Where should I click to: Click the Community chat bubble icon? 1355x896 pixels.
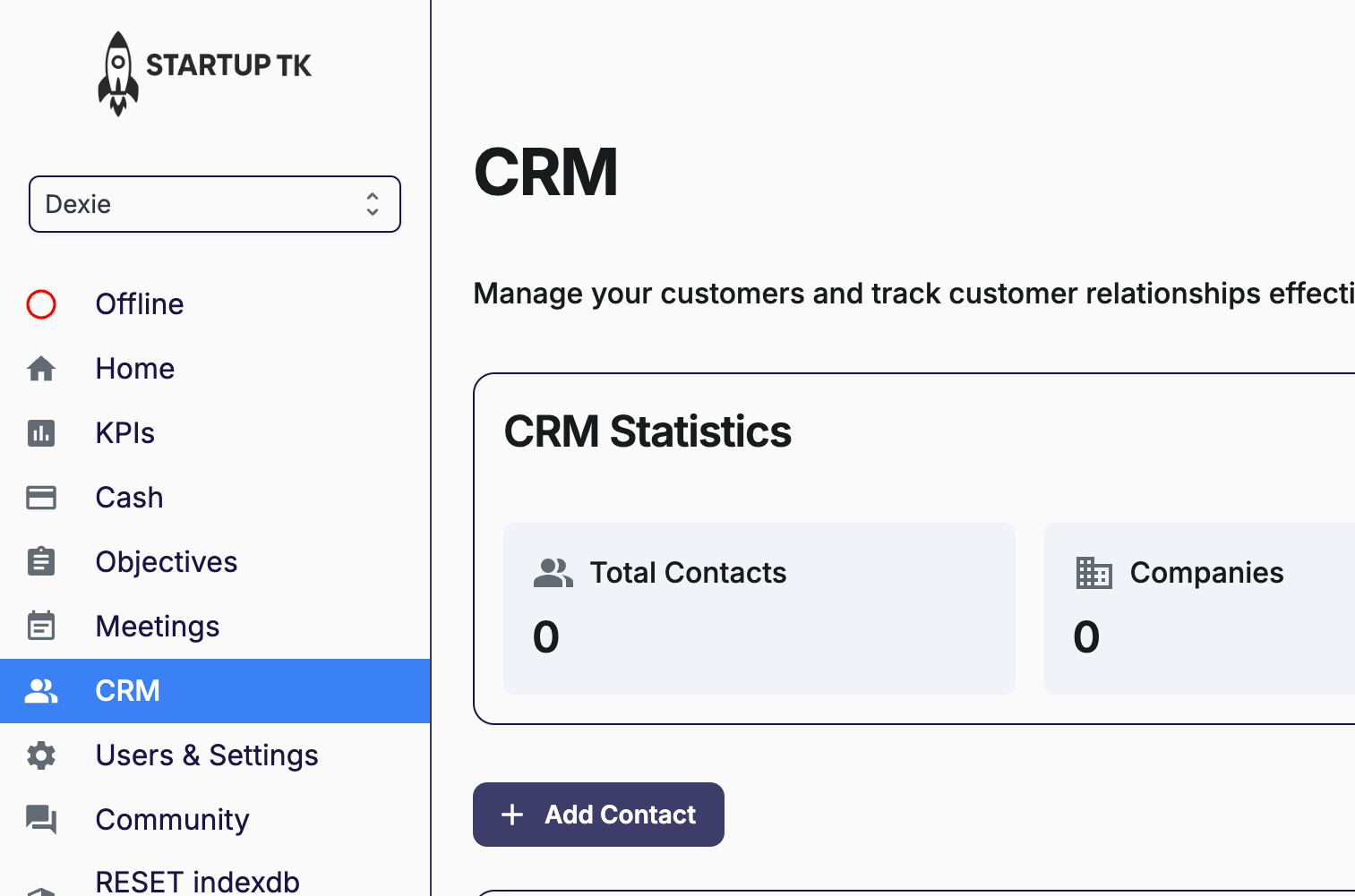[41, 819]
